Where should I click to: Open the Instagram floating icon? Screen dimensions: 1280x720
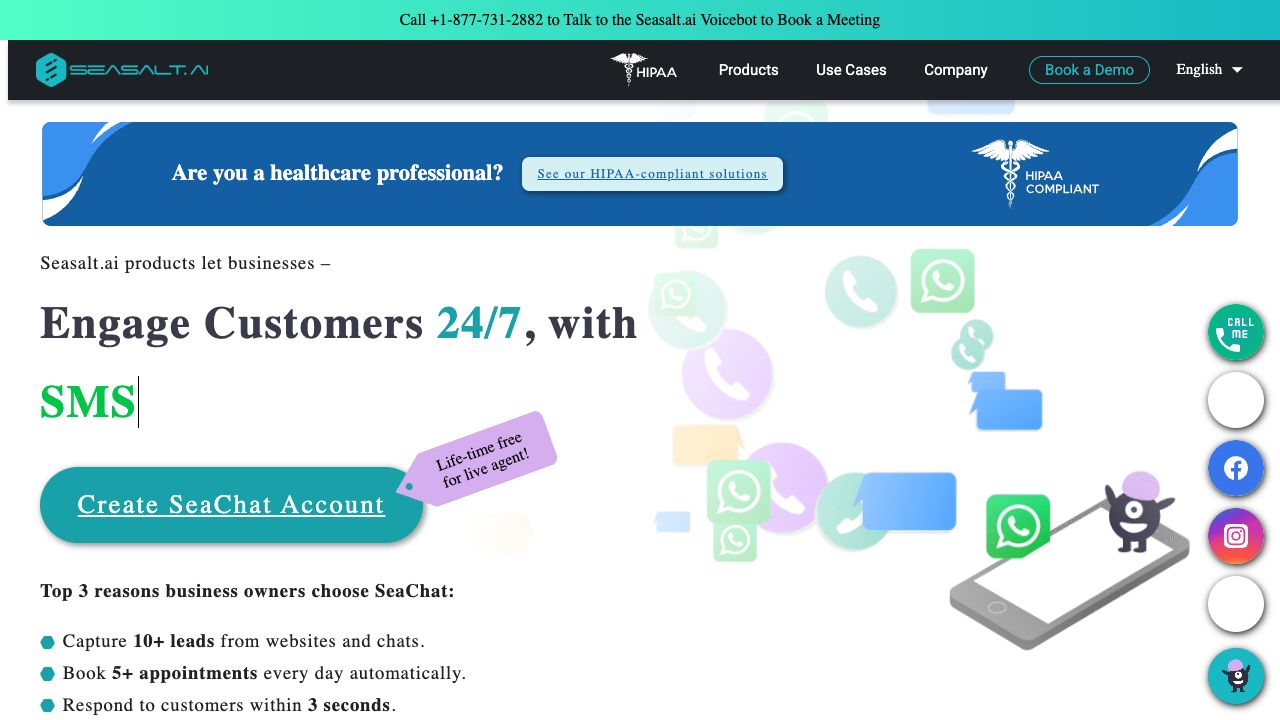[x=1236, y=536]
